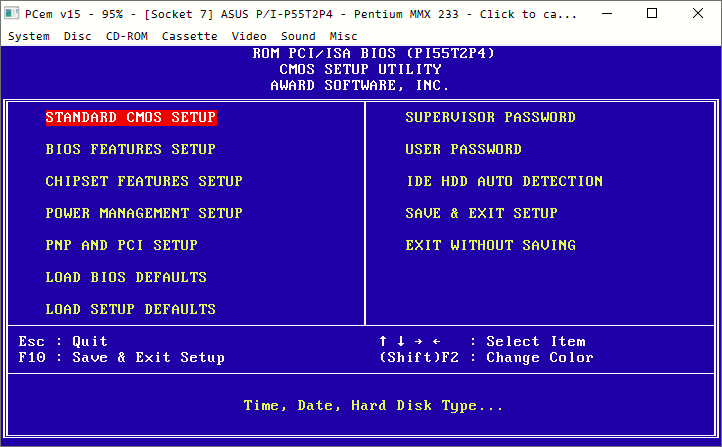Select SUPERVISOR PASSWORD entry

pos(490,117)
